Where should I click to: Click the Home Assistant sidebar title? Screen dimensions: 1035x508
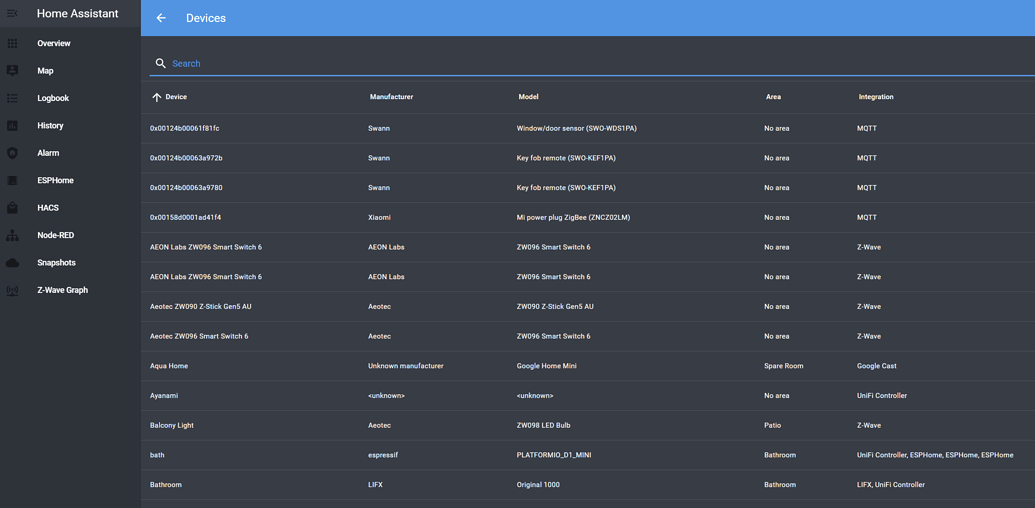78,13
